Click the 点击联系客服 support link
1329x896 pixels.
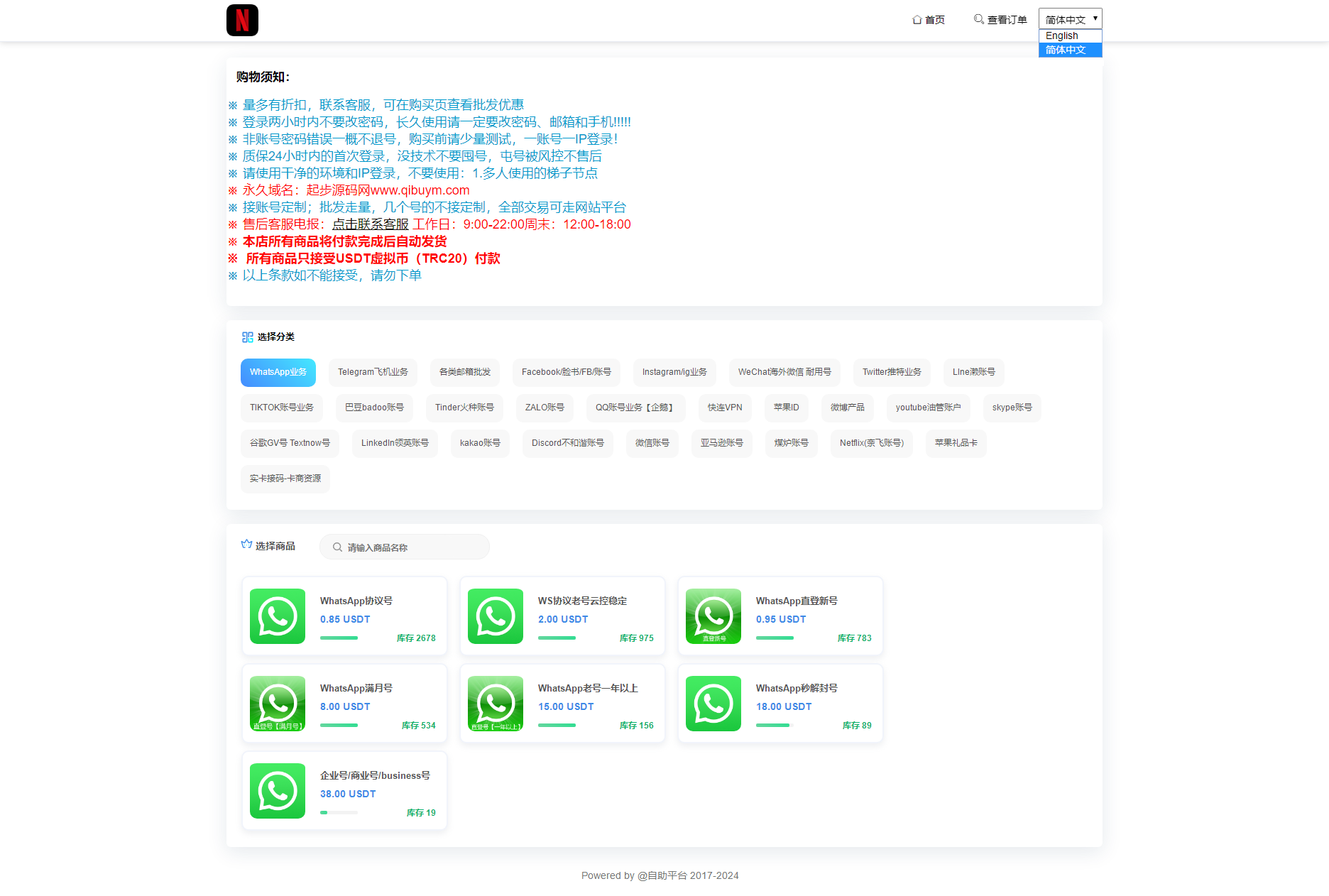(x=371, y=224)
